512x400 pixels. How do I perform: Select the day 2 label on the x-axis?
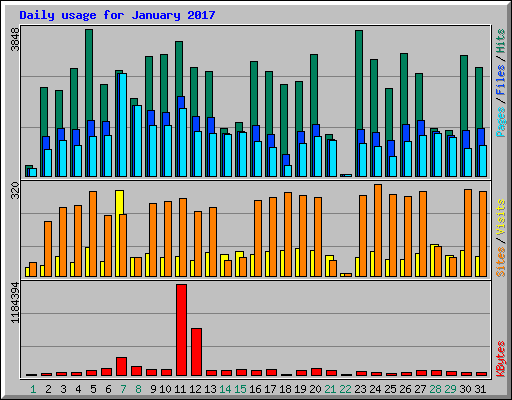[48, 389]
